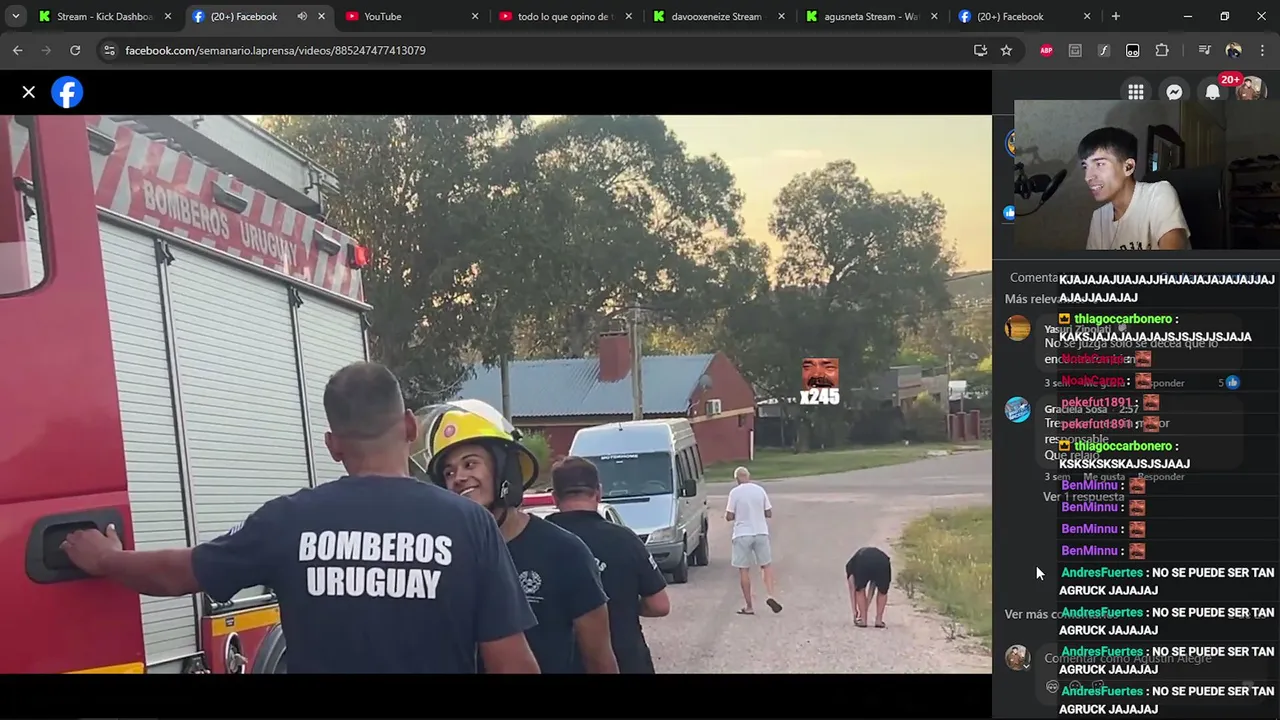Go back to the previous page

(x=18, y=50)
